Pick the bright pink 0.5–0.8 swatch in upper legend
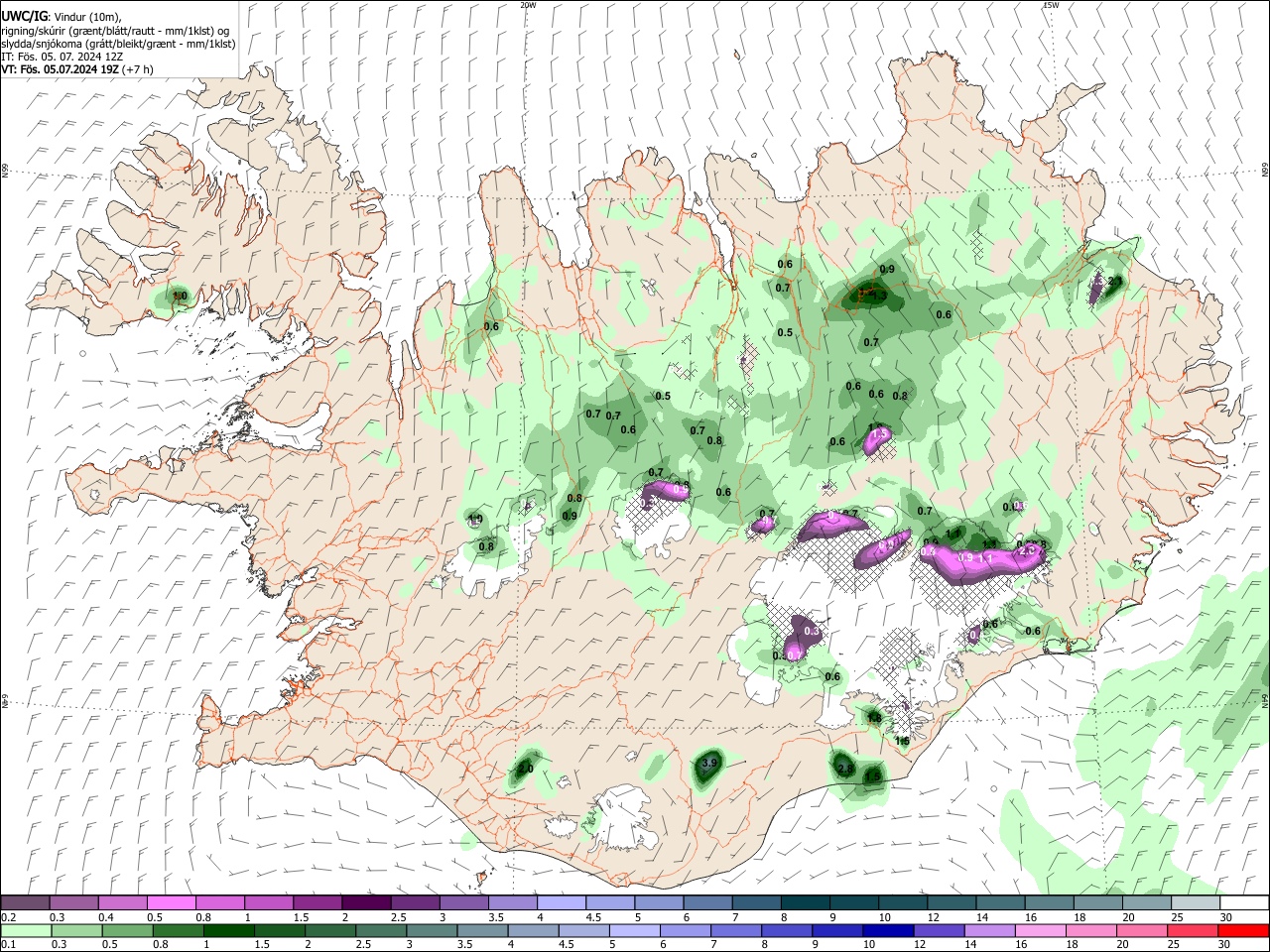Screen dimensions: 1270x952 coord(171,902)
